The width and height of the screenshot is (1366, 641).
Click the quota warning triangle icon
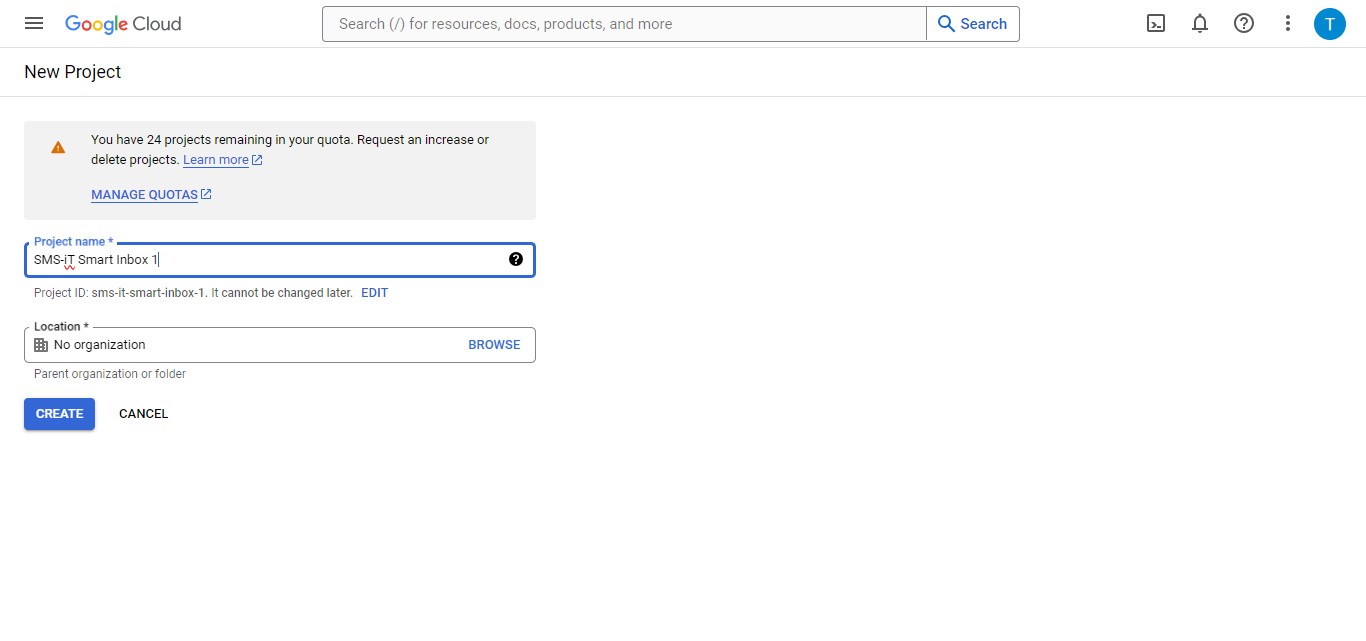tap(58, 146)
